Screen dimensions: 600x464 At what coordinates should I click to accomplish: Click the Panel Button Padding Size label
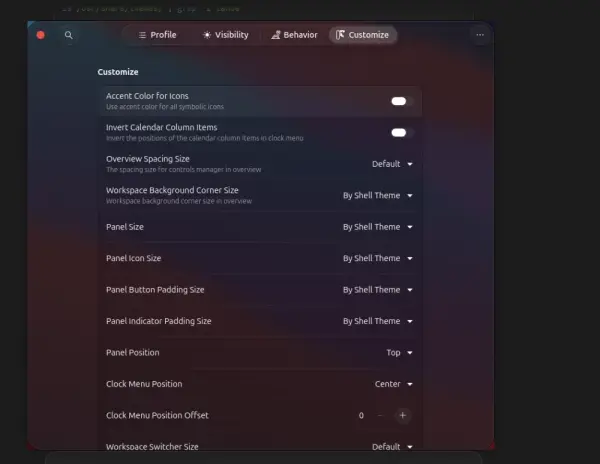pyautogui.click(x=155, y=290)
